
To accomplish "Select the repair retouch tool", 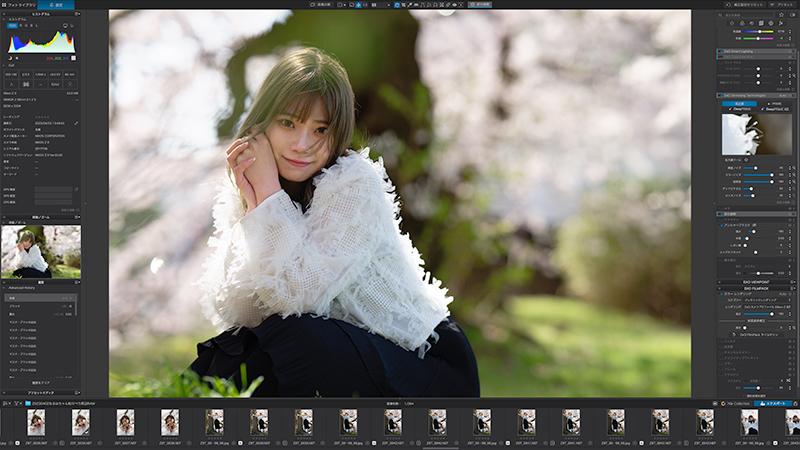I will point(448,5).
